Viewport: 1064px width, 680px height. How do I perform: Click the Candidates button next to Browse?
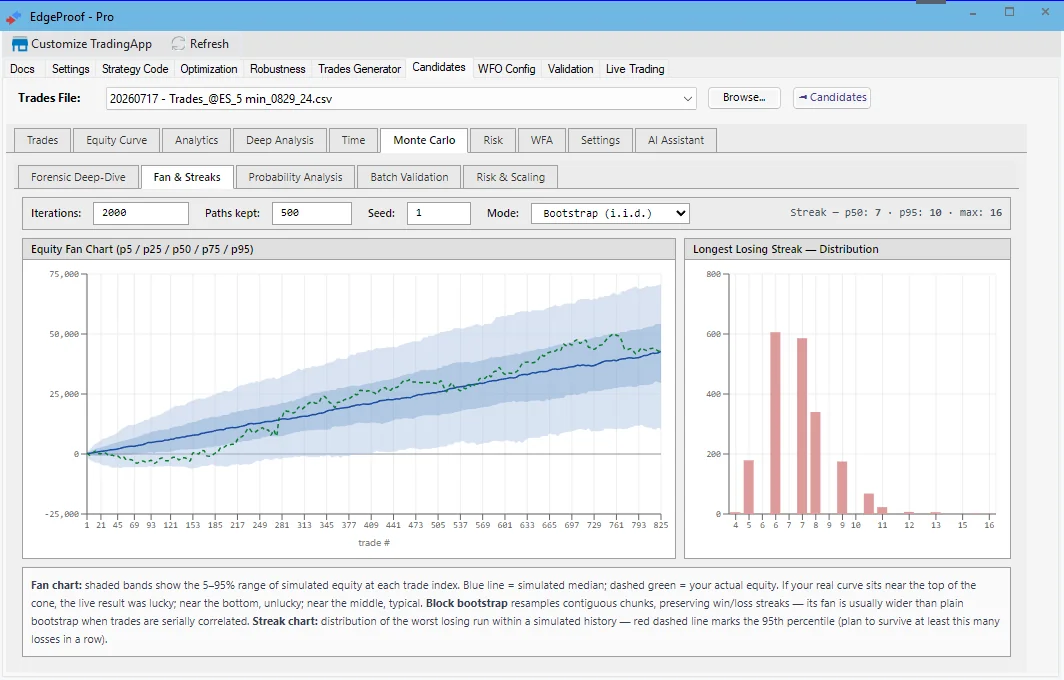pyautogui.click(x=832, y=98)
